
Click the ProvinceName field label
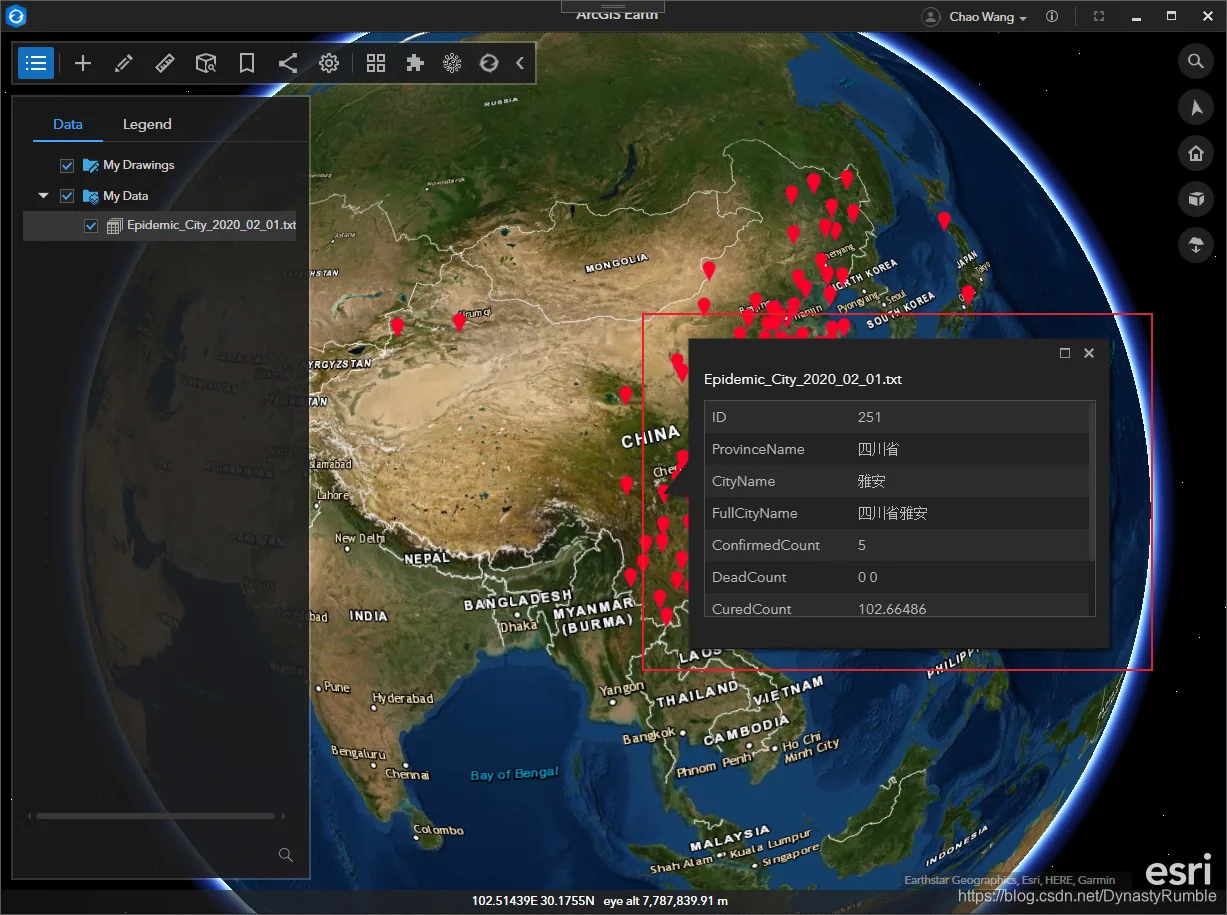pos(758,449)
